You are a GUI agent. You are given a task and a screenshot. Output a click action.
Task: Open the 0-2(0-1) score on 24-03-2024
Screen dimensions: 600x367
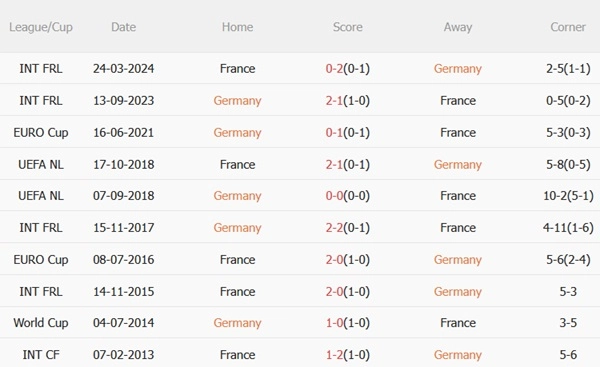[x=347, y=69]
